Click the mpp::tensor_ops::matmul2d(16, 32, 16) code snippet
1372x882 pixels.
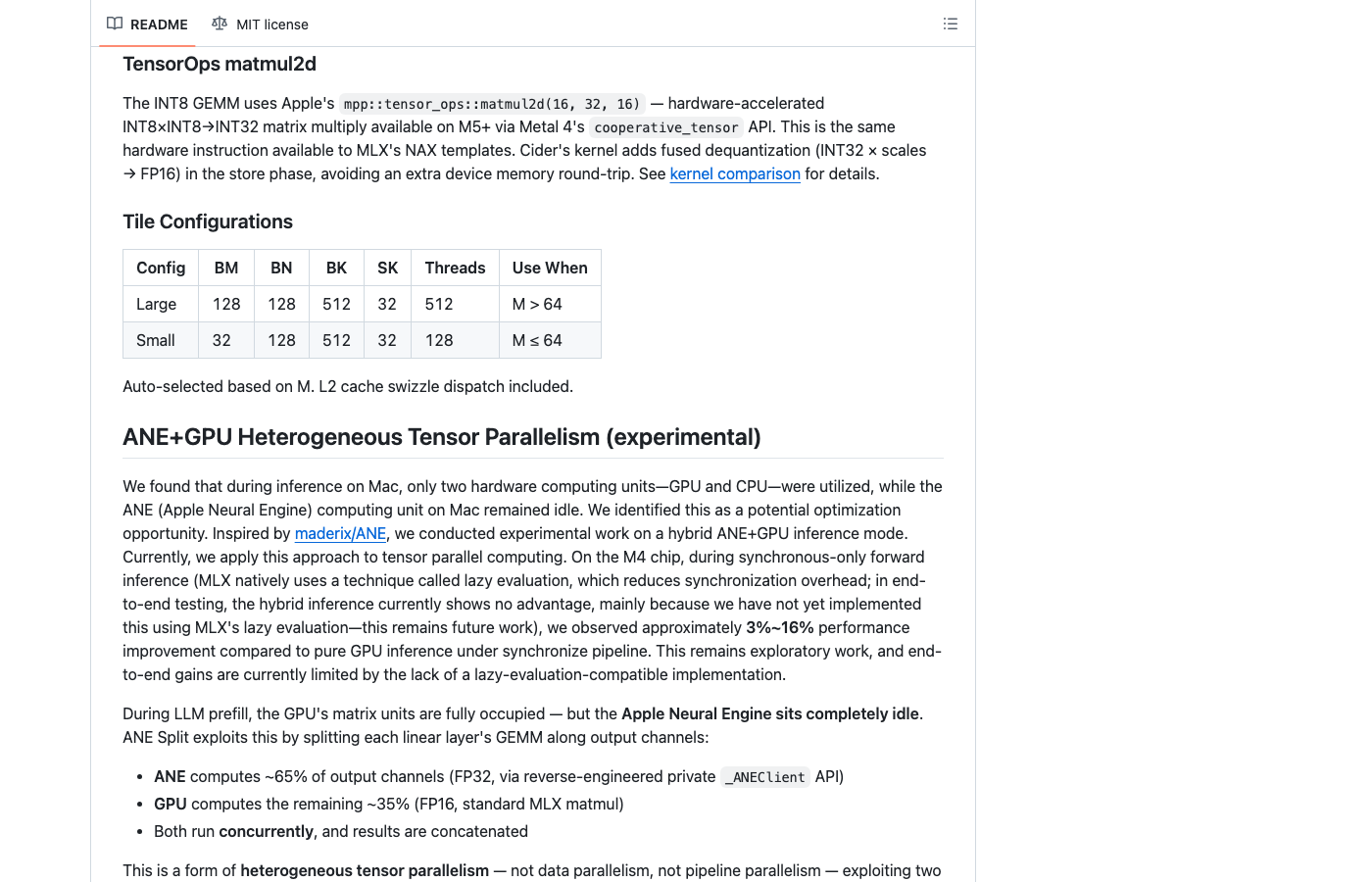coord(492,104)
